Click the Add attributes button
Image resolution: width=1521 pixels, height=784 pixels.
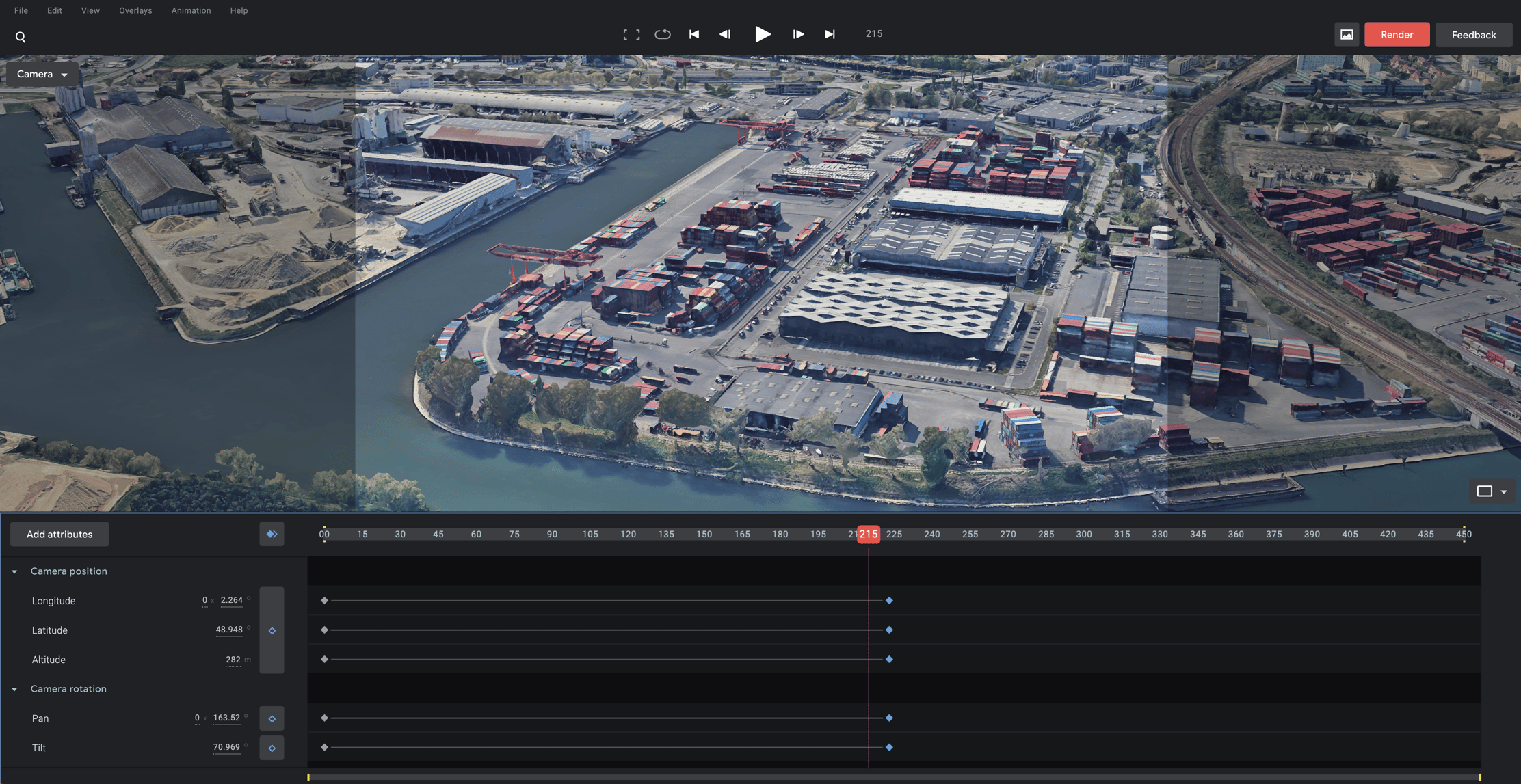(x=59, y=534)
